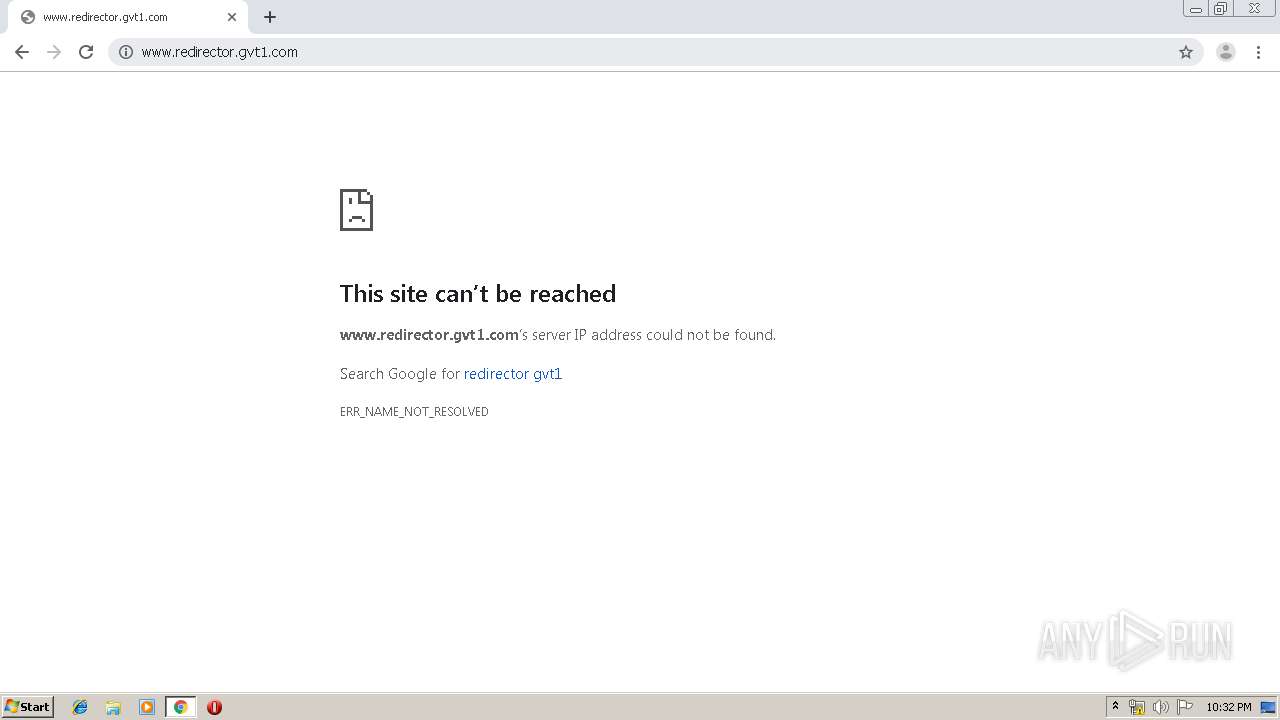Screen dimensions: 1280x720
Task: Click Show desktop button in tray corner
Action: point(1269,707)
